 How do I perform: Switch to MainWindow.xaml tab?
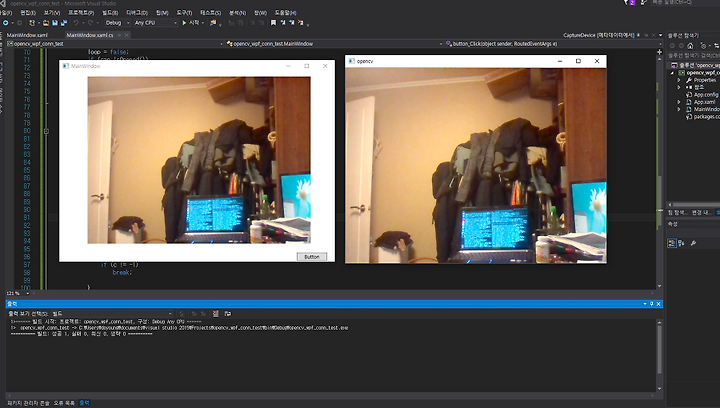coord(27,35)
